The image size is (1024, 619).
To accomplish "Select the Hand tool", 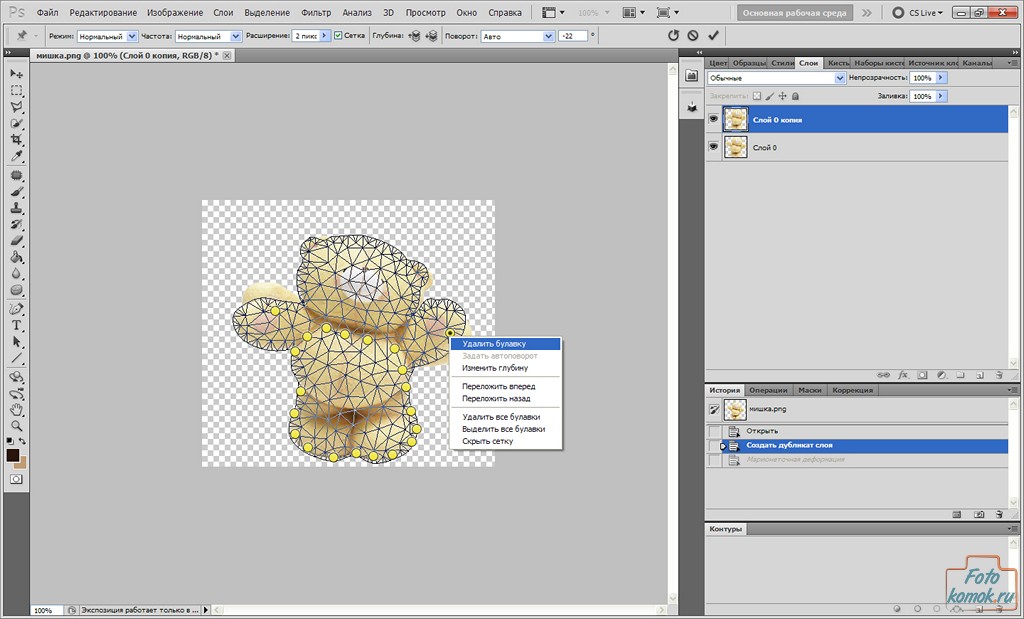I will pyautogui.click(x=17, y=409).
